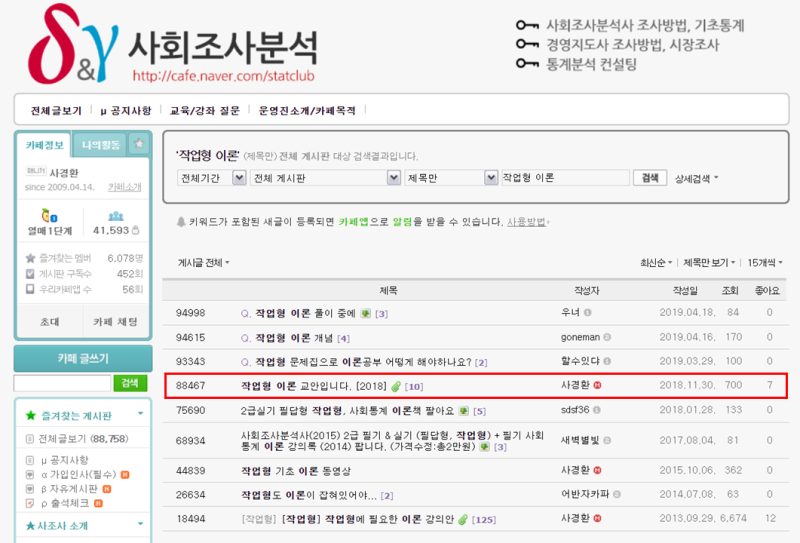Click the image icon in post 94998 row
The height and width of the screenshot is (543, 800).
coord(365,313)
